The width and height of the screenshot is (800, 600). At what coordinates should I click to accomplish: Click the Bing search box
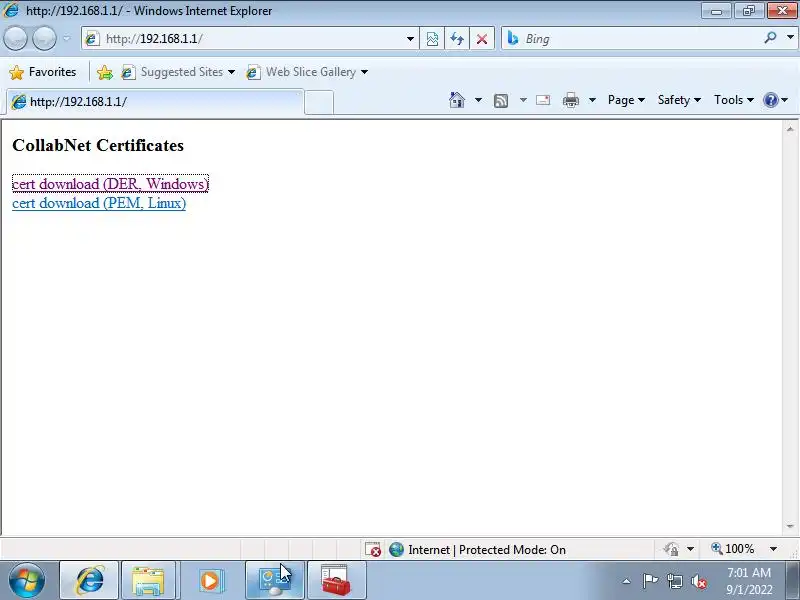[x=630, y=39]
